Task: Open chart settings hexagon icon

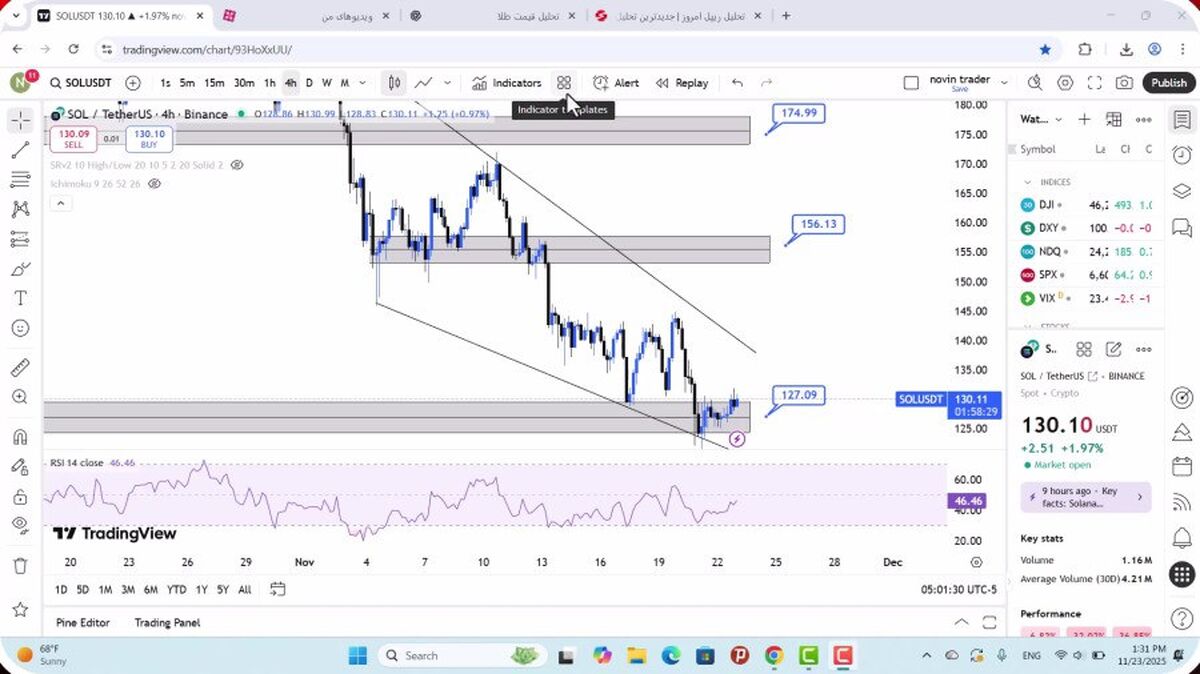Action: coord(1065,83)
